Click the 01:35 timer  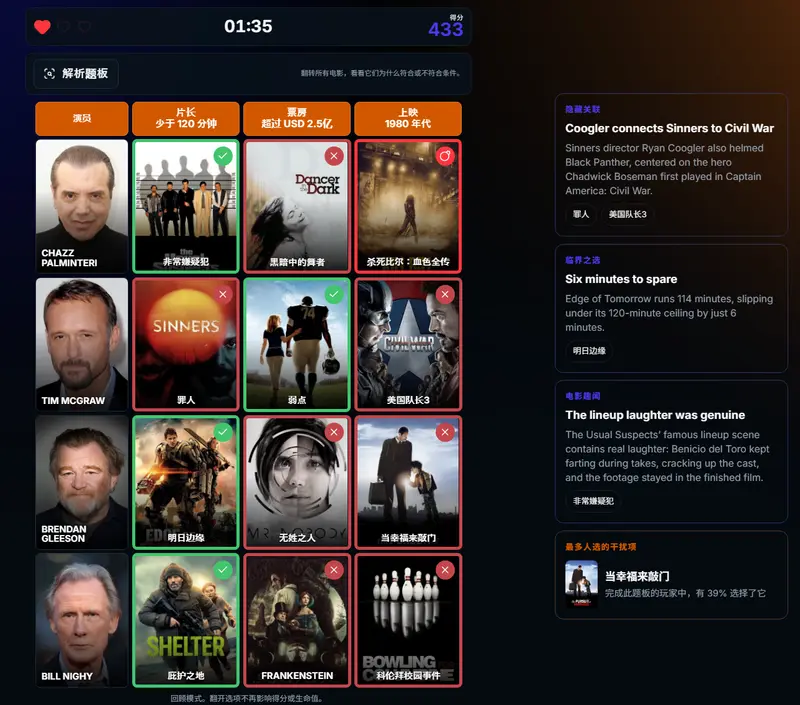pos(248,26)
